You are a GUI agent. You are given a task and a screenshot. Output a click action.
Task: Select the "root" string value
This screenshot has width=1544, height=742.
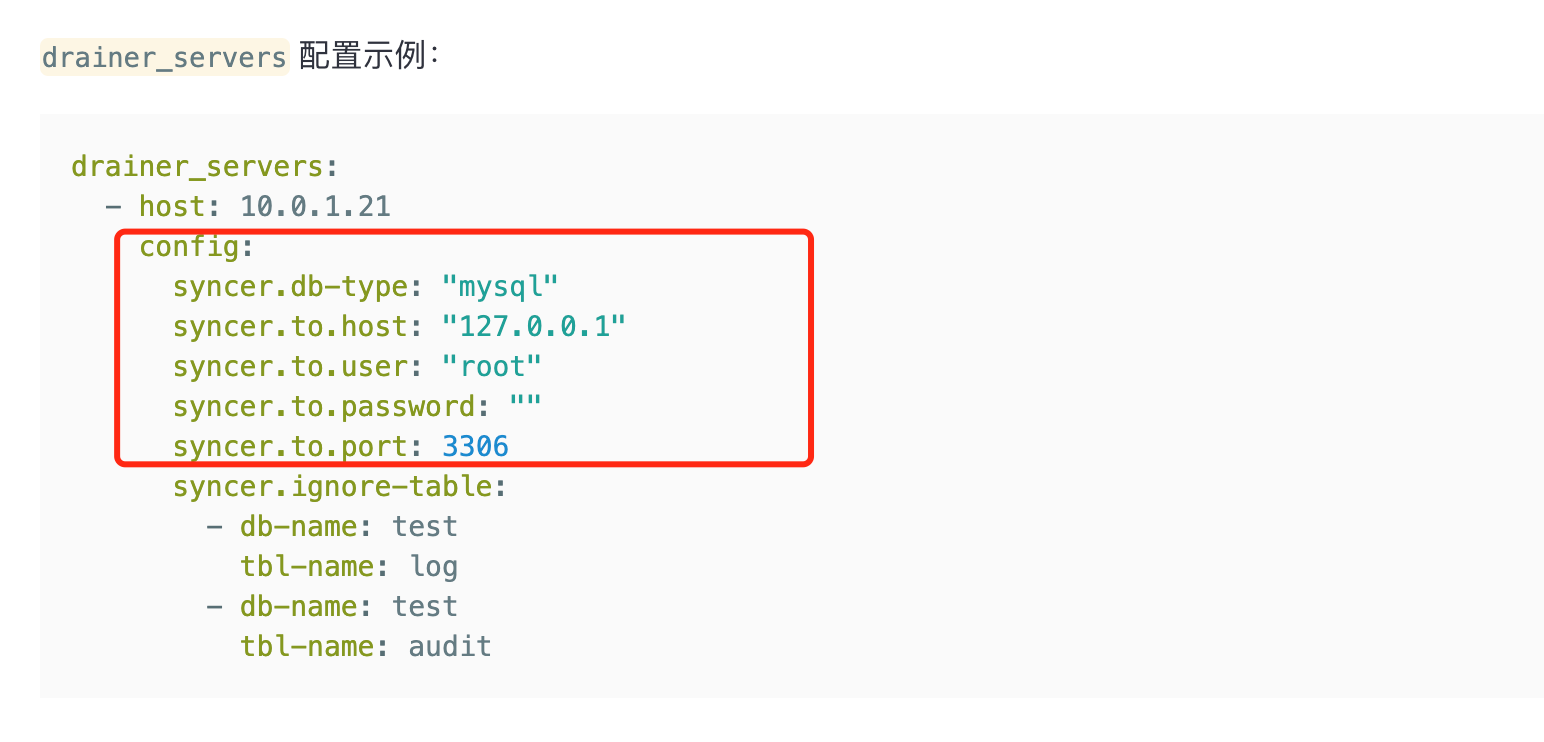492,366
